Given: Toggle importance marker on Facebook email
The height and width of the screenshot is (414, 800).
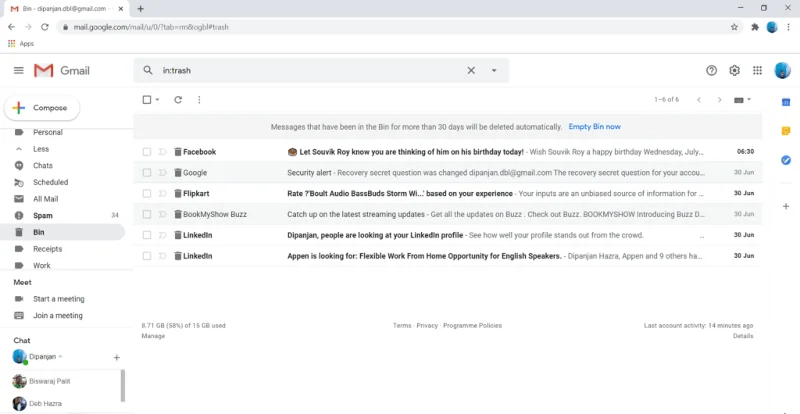Looking at the screenshot, I should point(162,152).
